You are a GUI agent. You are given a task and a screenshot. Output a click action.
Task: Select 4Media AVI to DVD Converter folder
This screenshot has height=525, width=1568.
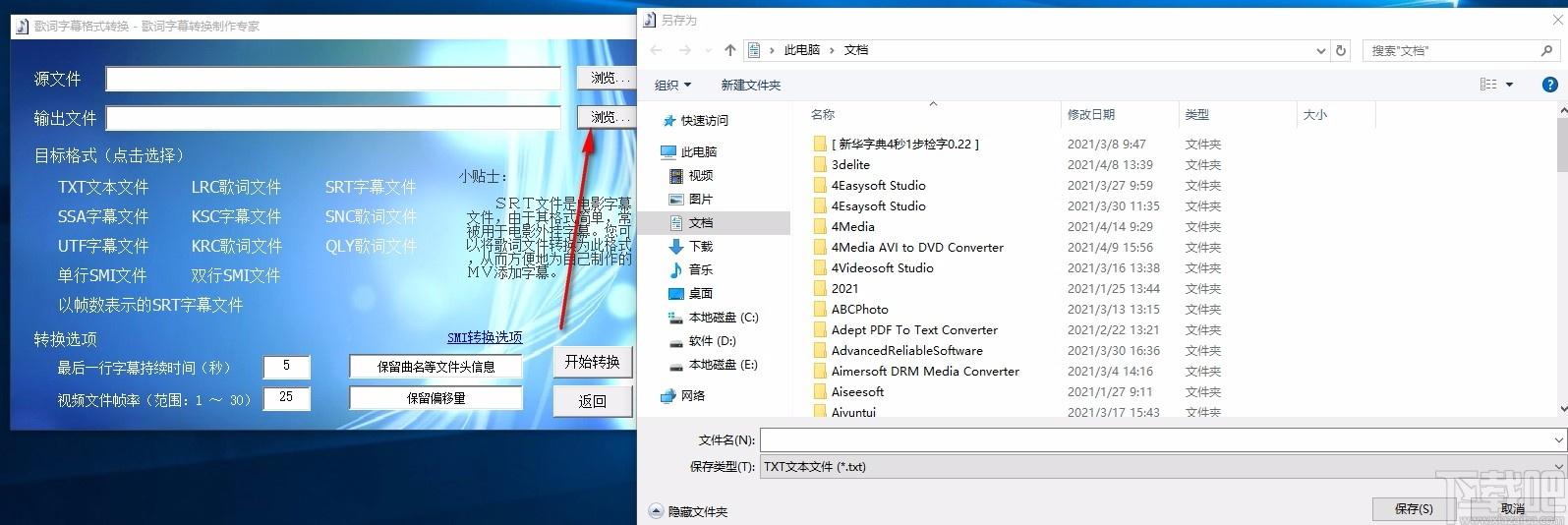pos(917,248)
